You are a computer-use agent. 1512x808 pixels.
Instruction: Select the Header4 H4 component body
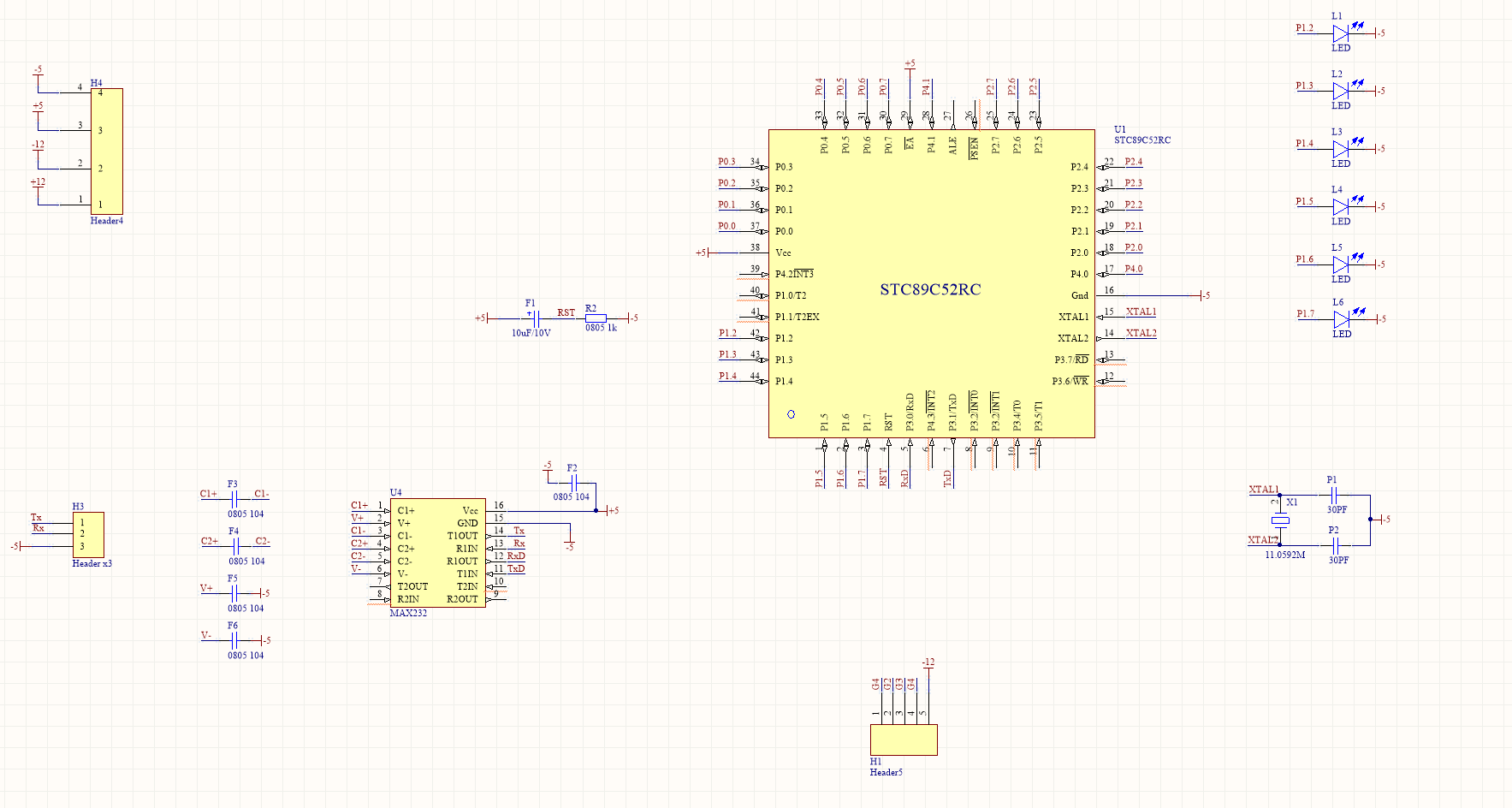(x=107, y=151)
